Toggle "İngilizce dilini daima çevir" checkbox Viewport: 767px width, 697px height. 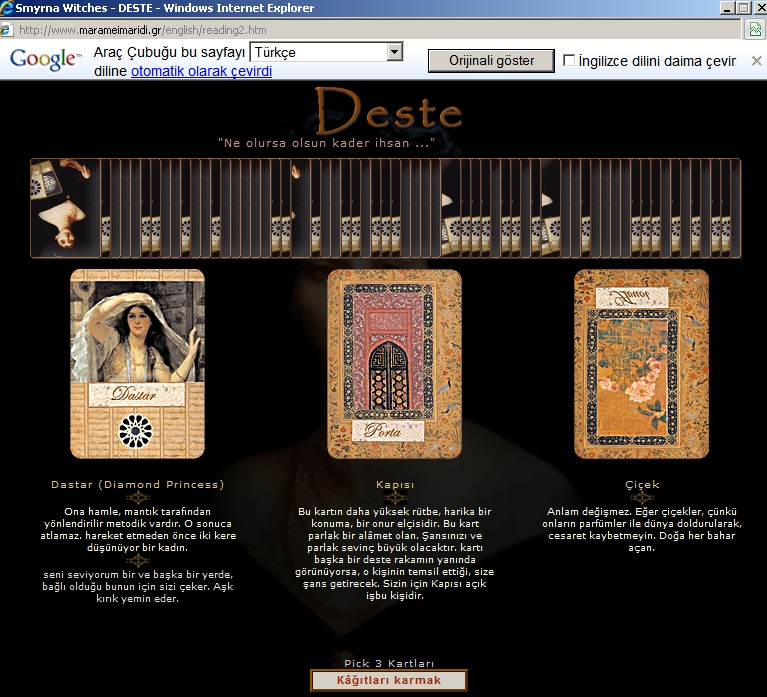click(x=570, y=61)
